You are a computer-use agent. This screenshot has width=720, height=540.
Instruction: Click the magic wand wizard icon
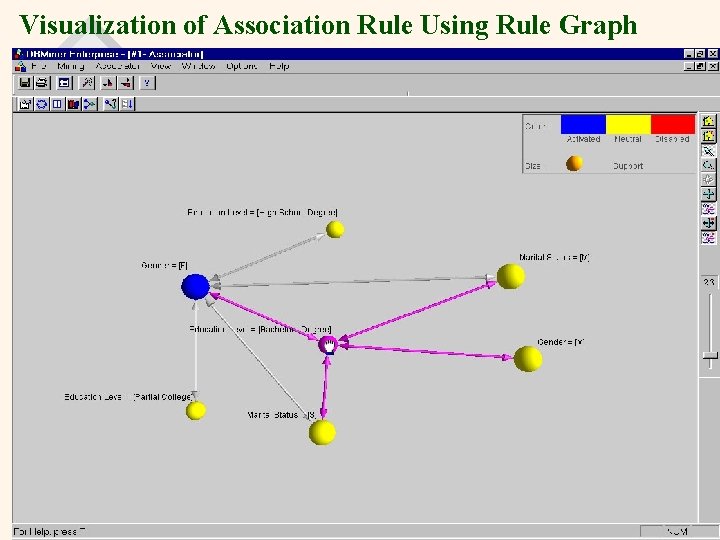pos(87,83)
